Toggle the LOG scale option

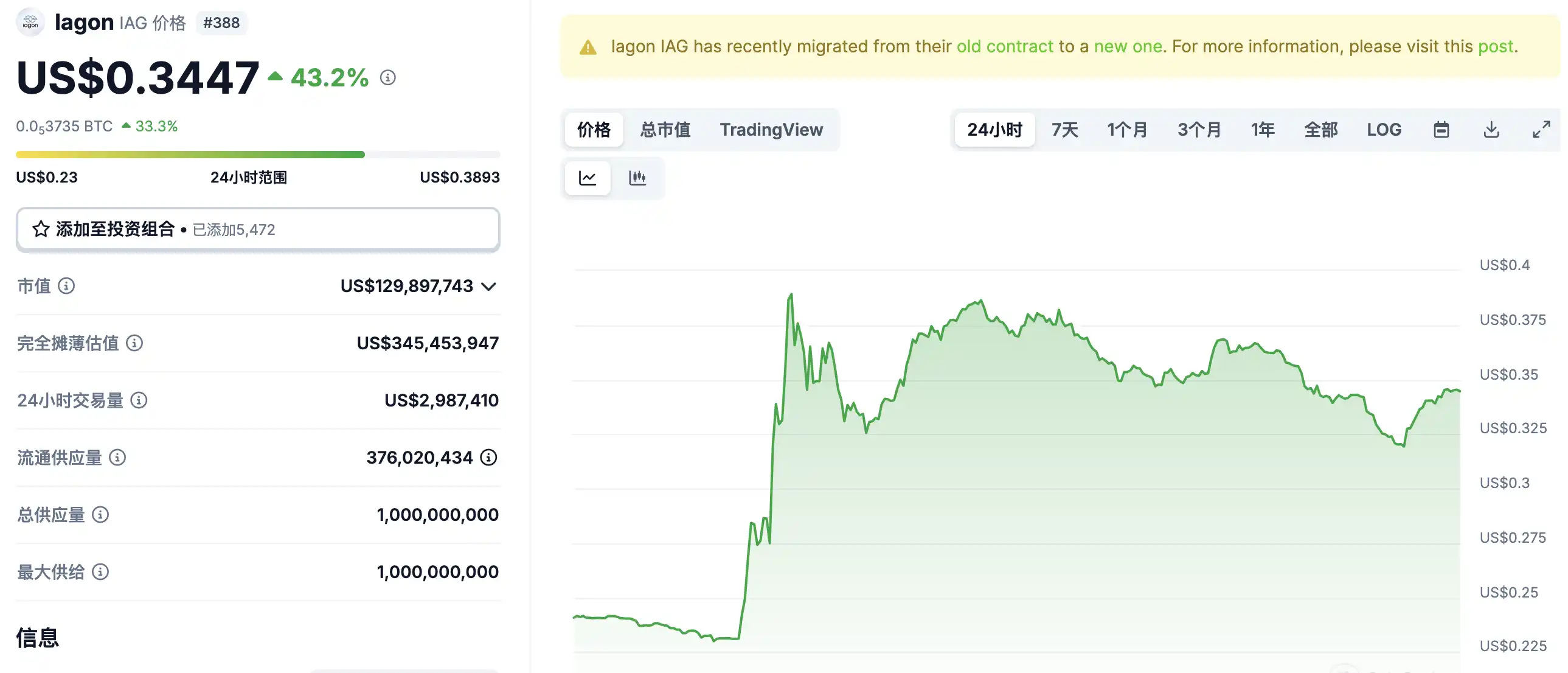click(1384, 130)
